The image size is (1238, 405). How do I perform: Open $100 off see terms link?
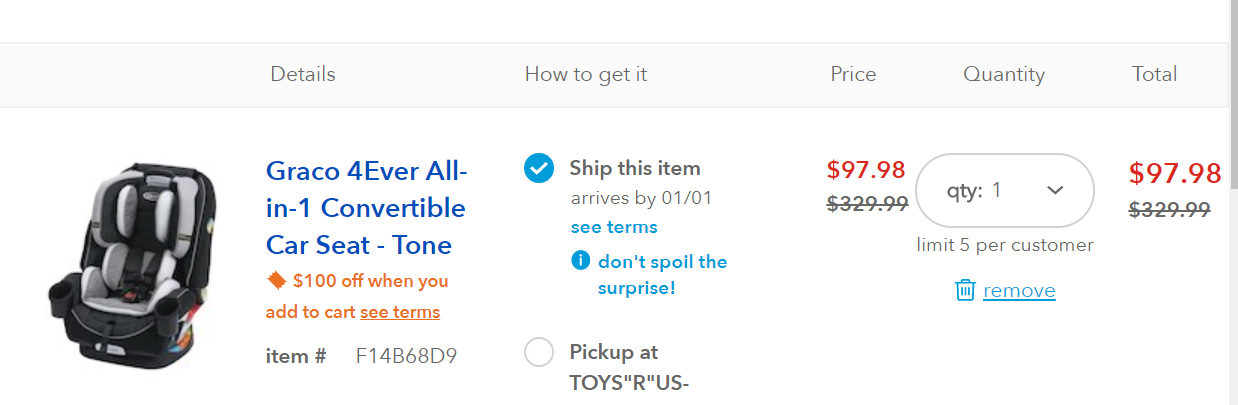400,312
